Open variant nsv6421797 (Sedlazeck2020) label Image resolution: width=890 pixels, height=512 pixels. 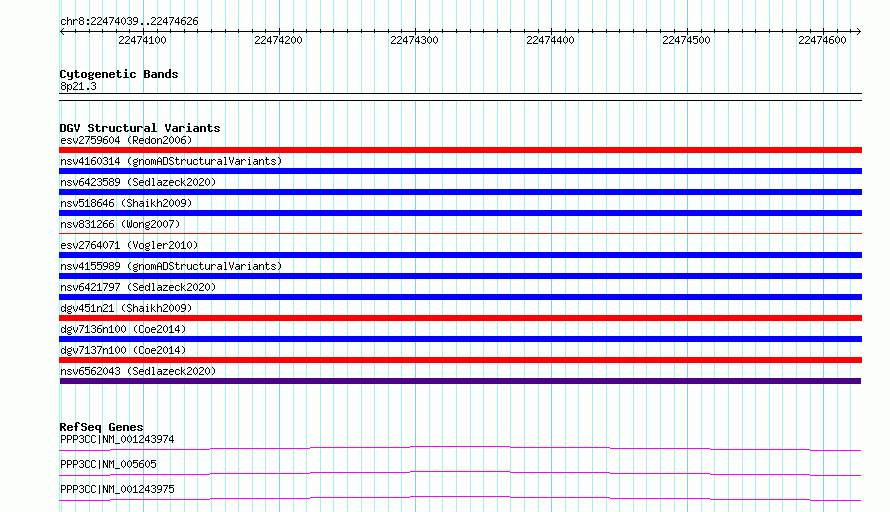point(138,287)
